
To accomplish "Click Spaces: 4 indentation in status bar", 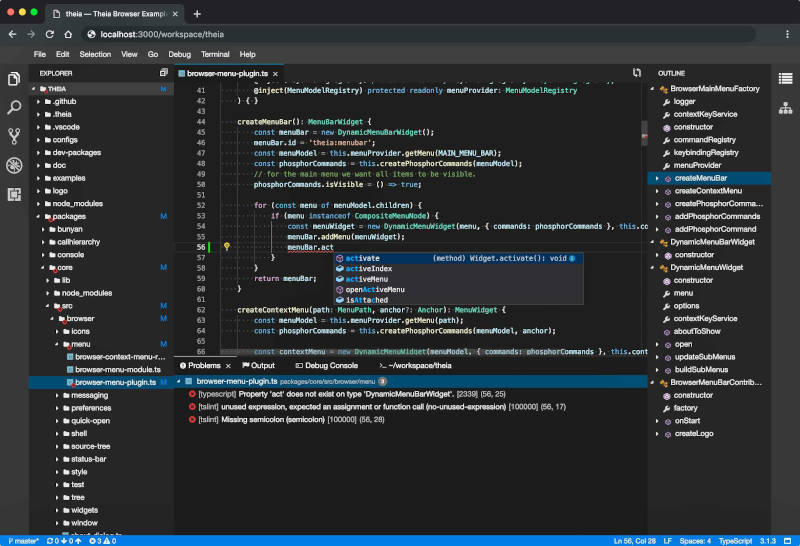I will pyautogui.click(x=695, y=541).
